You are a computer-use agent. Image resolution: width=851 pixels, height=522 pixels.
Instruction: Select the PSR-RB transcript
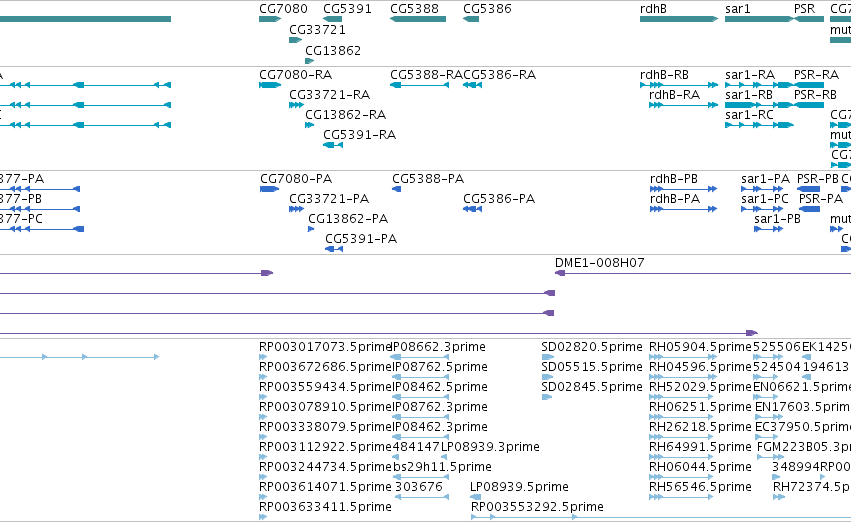point(809,105)
